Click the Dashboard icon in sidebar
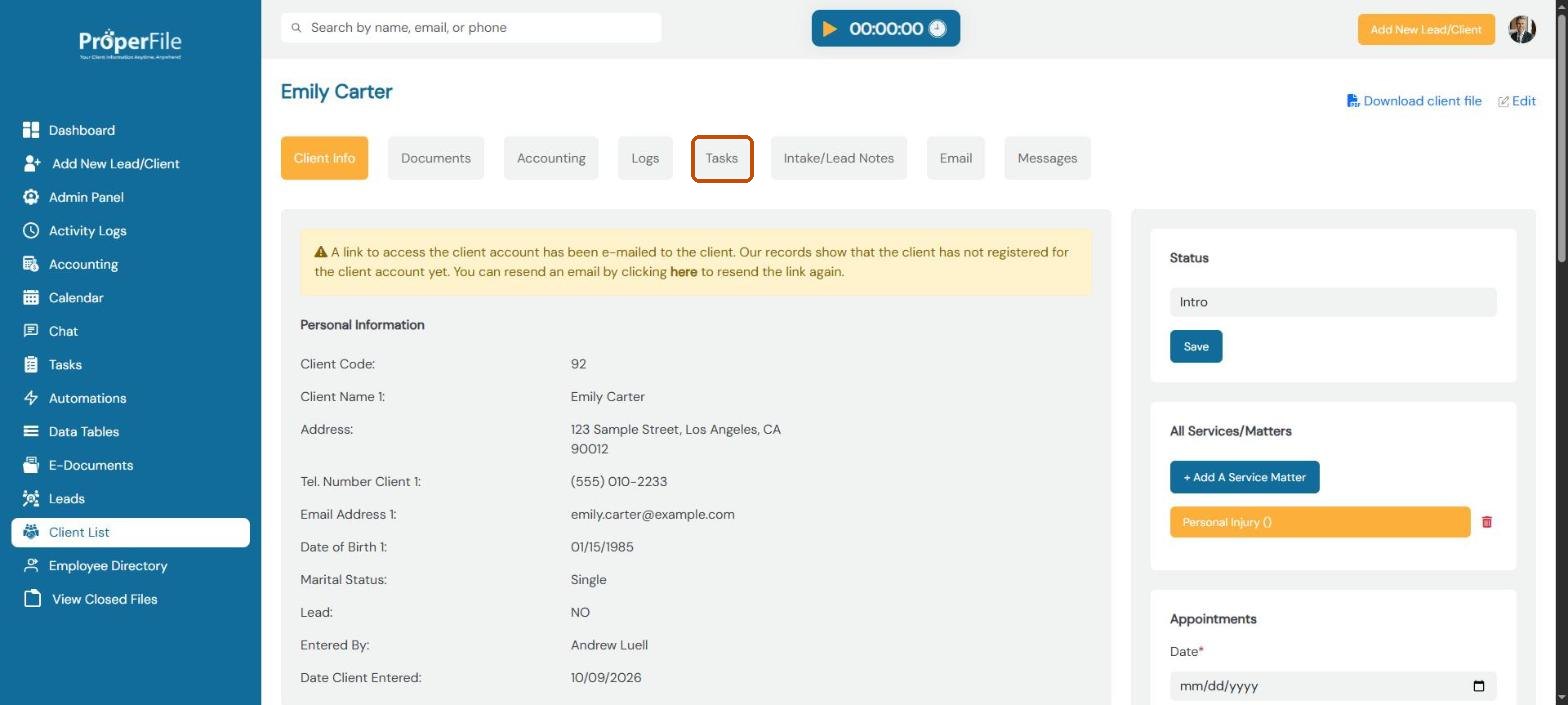The width and height of the screenshot is (1568, 705). click(31, 130)
